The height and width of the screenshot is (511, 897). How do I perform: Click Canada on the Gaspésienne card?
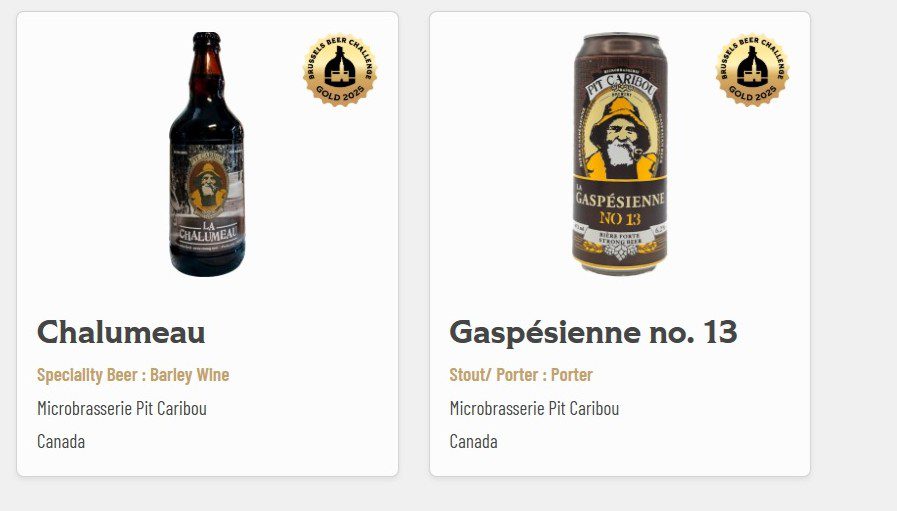pyautogui.click(x=474, y=442)
